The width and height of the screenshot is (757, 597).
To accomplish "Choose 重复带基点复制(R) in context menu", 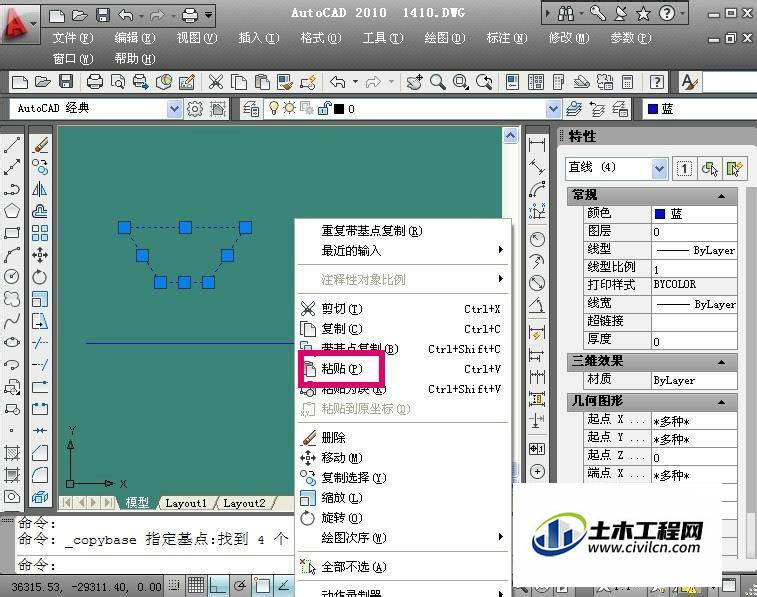I will tap(404, 231).
